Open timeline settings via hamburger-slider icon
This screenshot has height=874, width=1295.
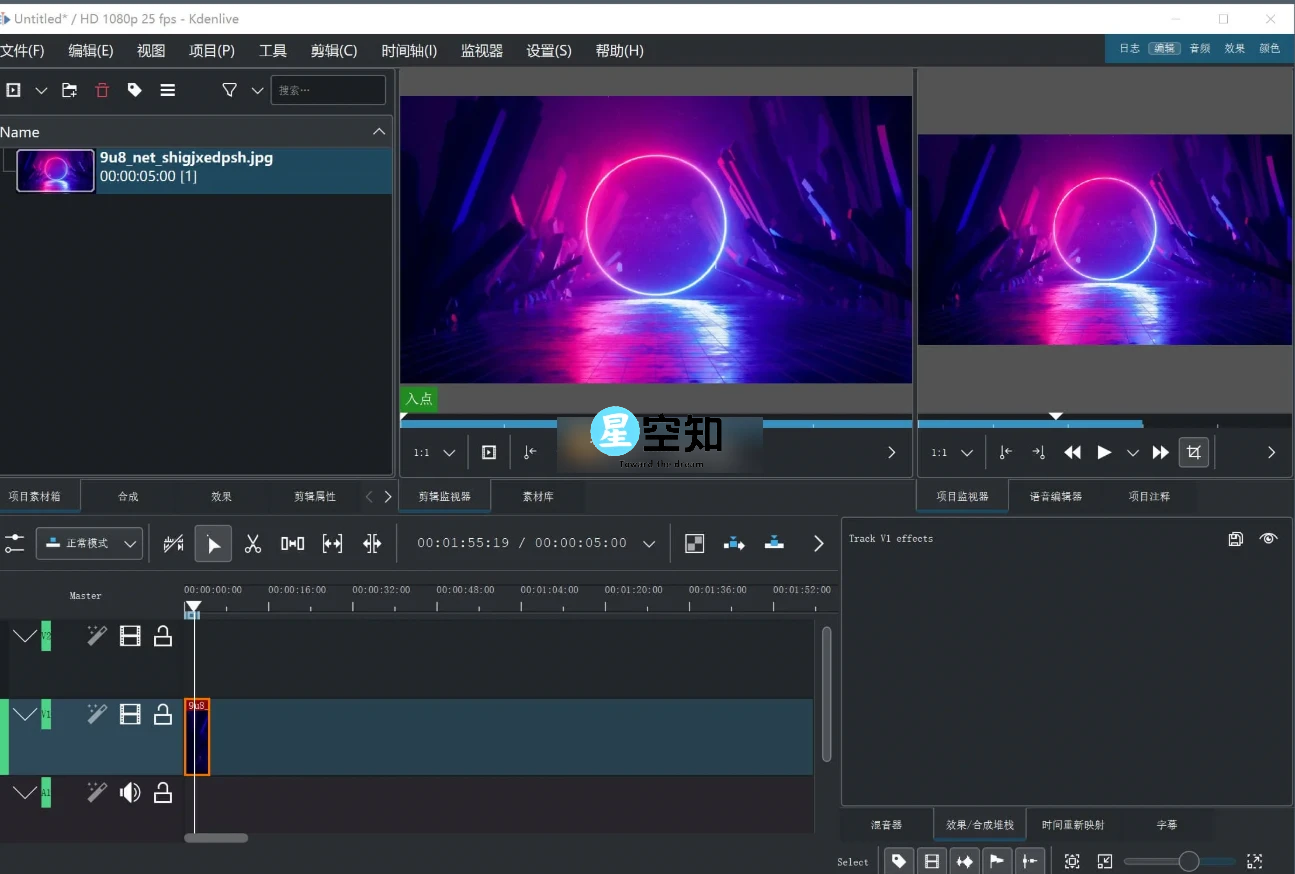(14, 543)
